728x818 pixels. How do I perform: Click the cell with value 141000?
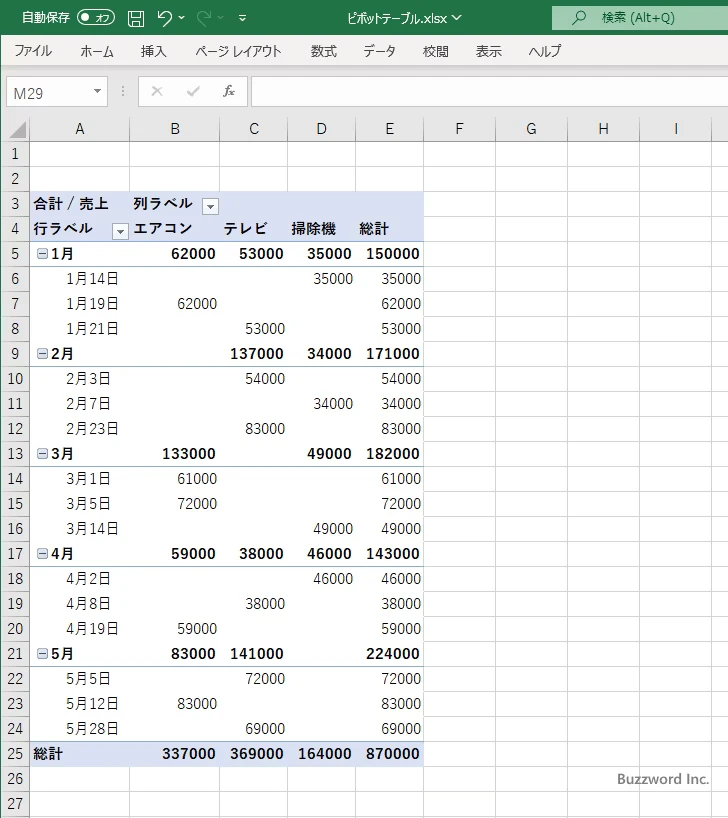point(253,654)
